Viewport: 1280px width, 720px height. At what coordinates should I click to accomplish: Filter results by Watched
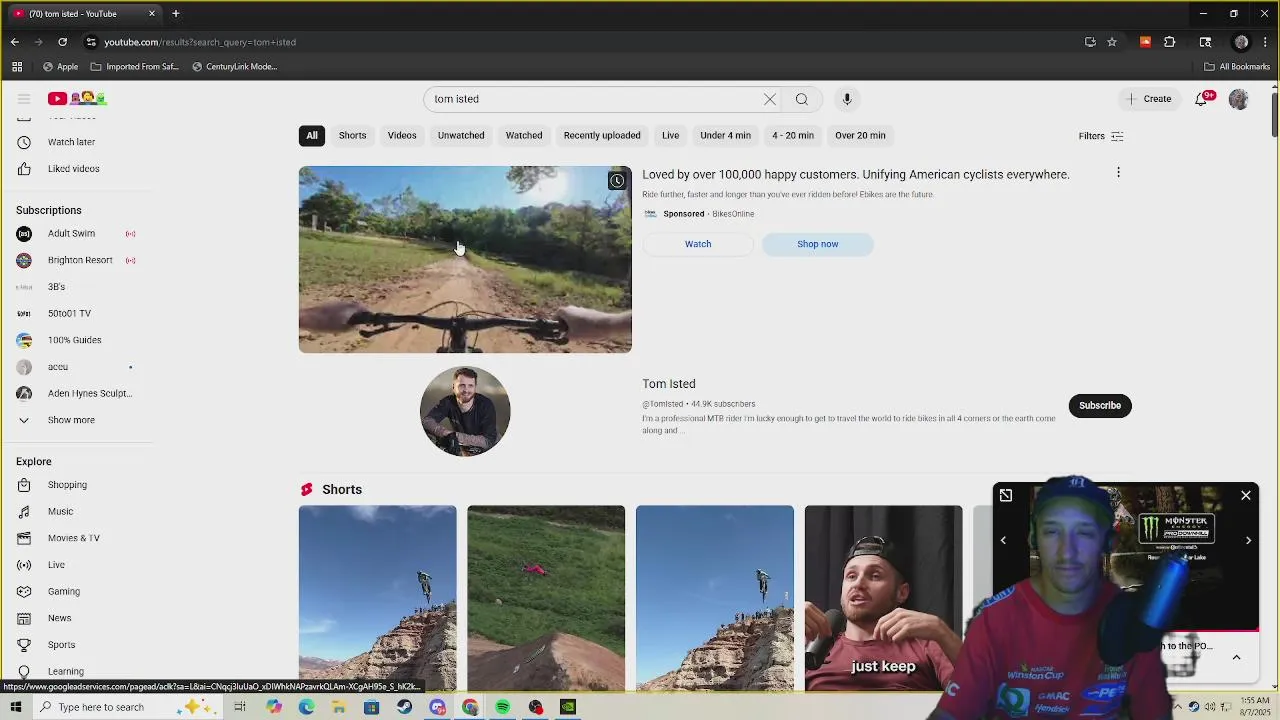[x=524, y=136]
